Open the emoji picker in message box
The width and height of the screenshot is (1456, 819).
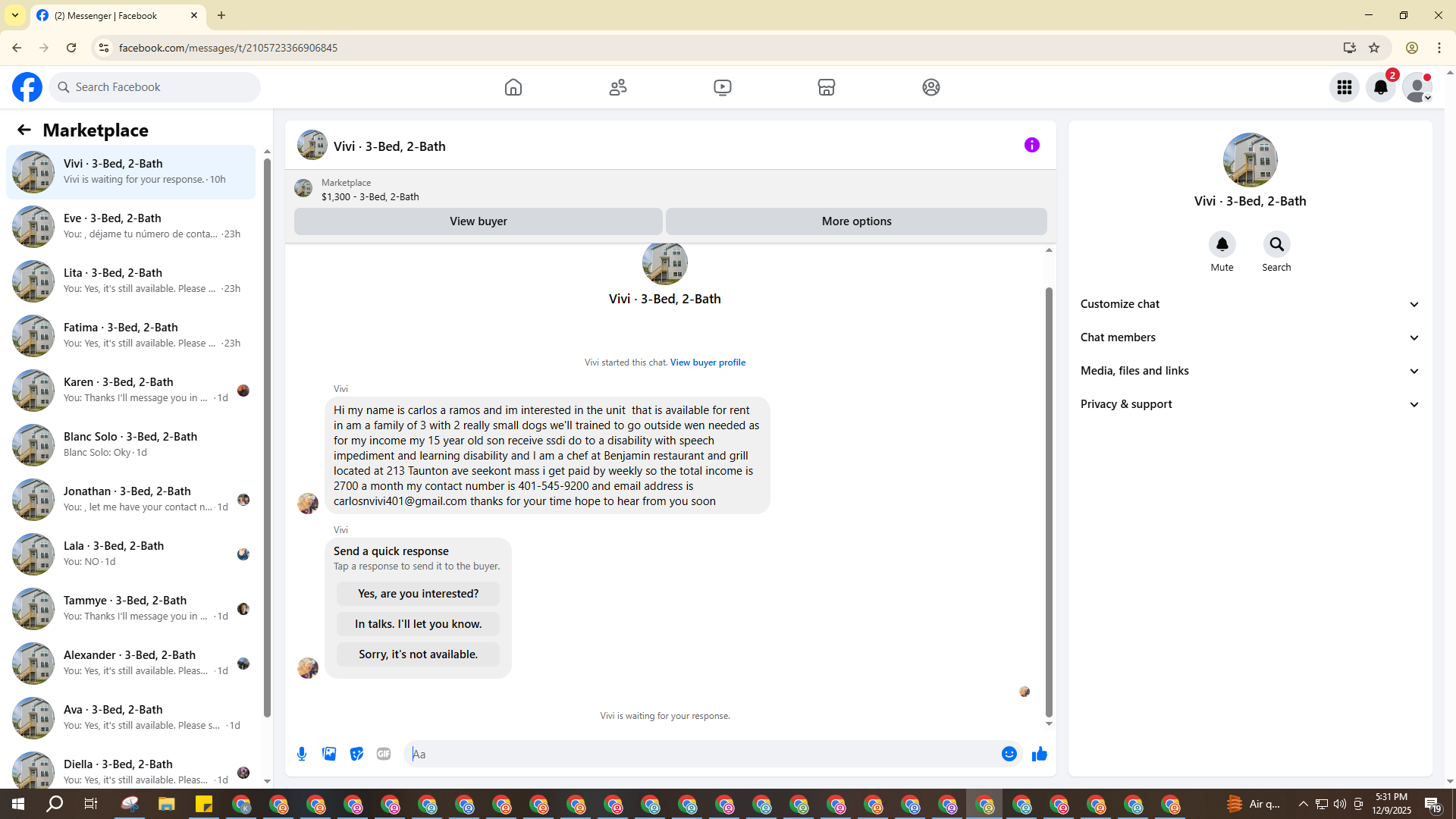pyautogui.click(x=1009, y=754)
